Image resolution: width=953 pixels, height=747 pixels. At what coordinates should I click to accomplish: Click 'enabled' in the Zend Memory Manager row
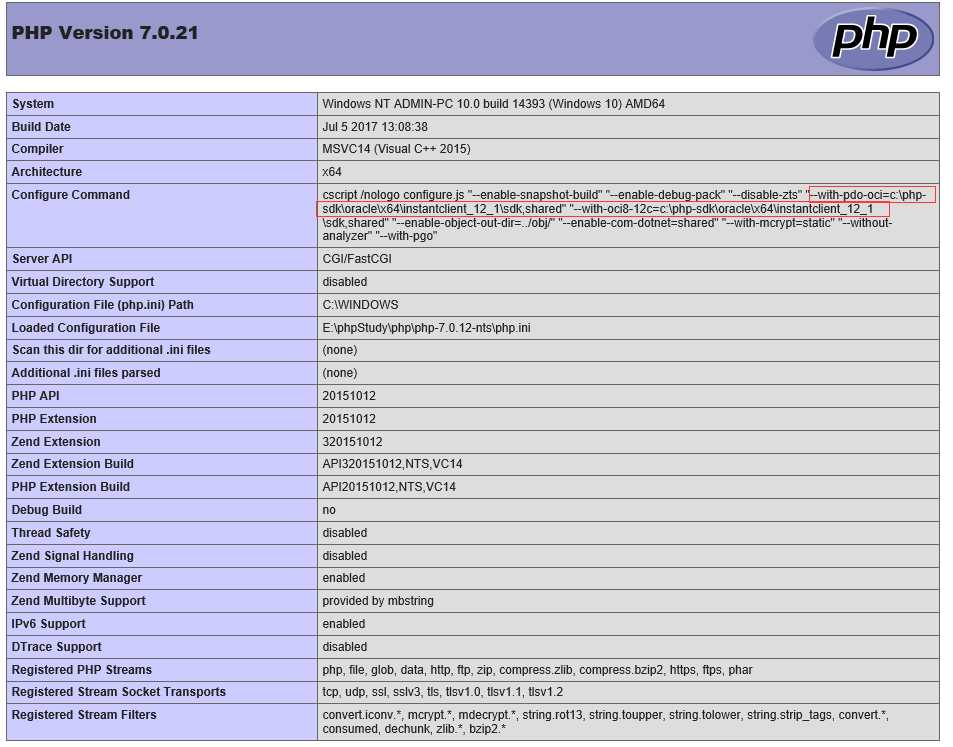point(343,578)
